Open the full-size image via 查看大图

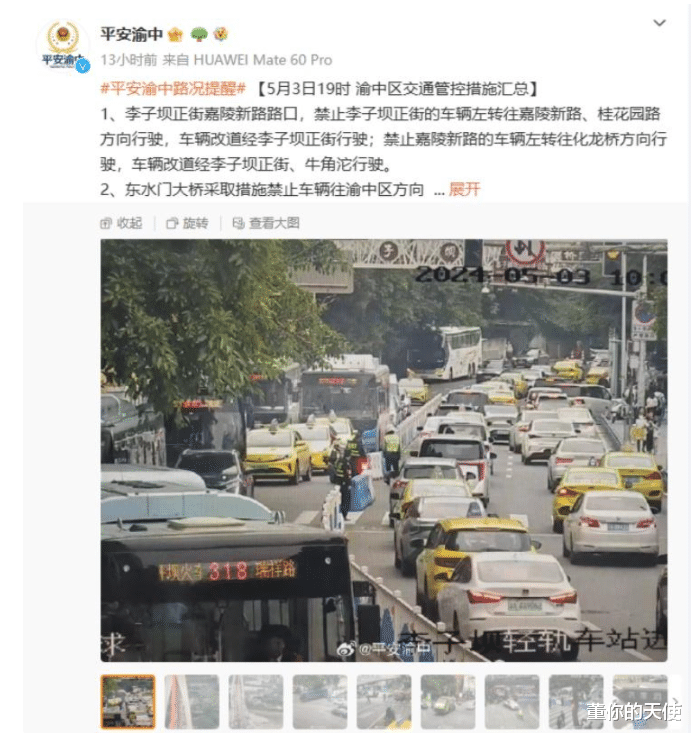(x=266, y=223)
